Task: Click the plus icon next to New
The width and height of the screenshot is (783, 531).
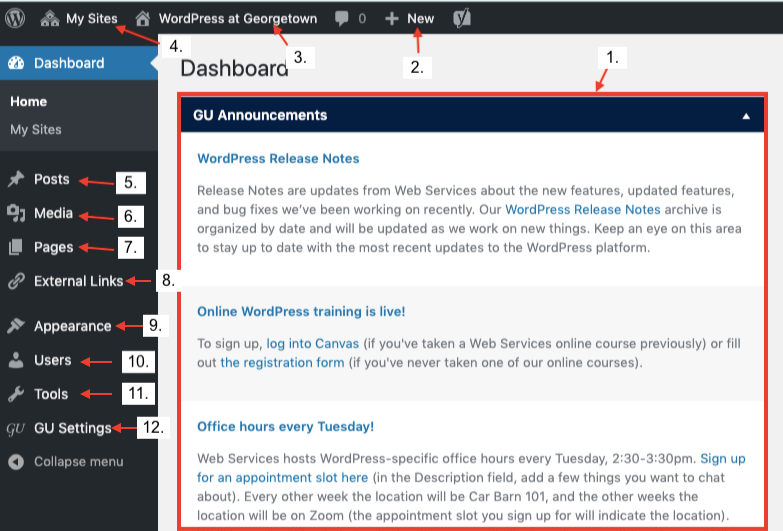Action: coord(392,19)
